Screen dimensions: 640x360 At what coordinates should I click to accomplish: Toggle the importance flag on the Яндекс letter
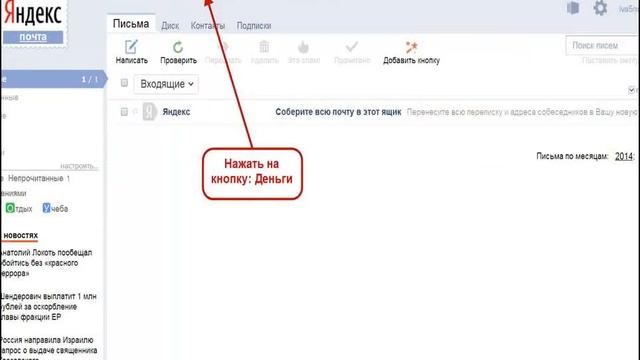135,111
